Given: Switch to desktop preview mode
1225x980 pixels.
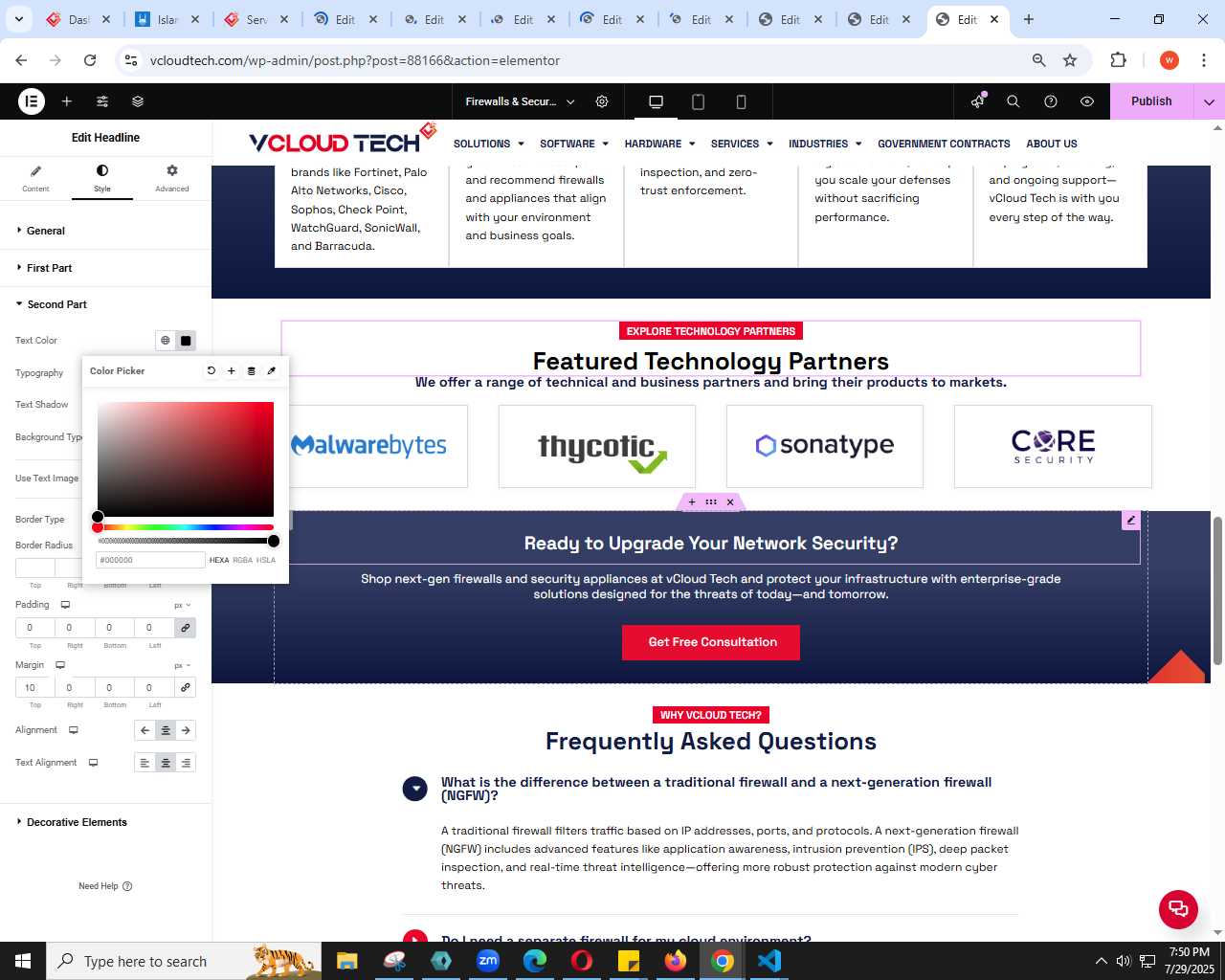Looking at the screenshot, I should tap(657, 101).
